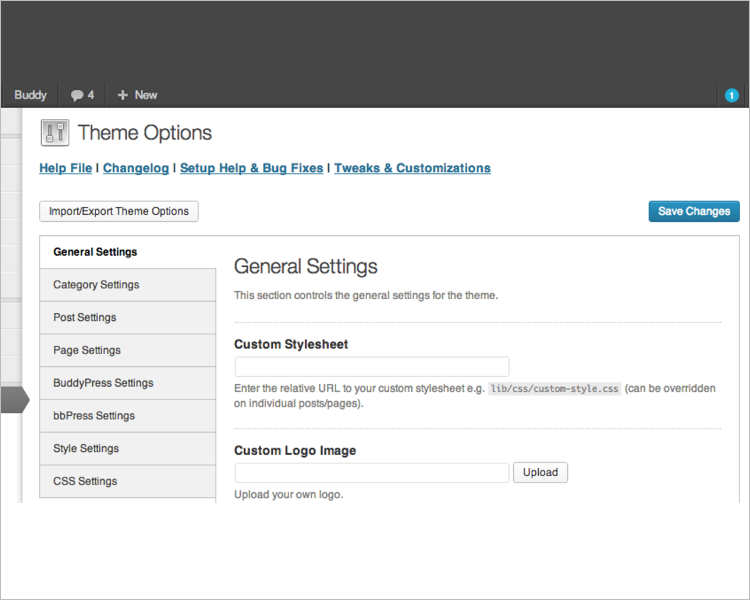This screenshot has height=600, width=750.
Task: Focus the Custom Stylesheet input field
Action: [372, 367]
